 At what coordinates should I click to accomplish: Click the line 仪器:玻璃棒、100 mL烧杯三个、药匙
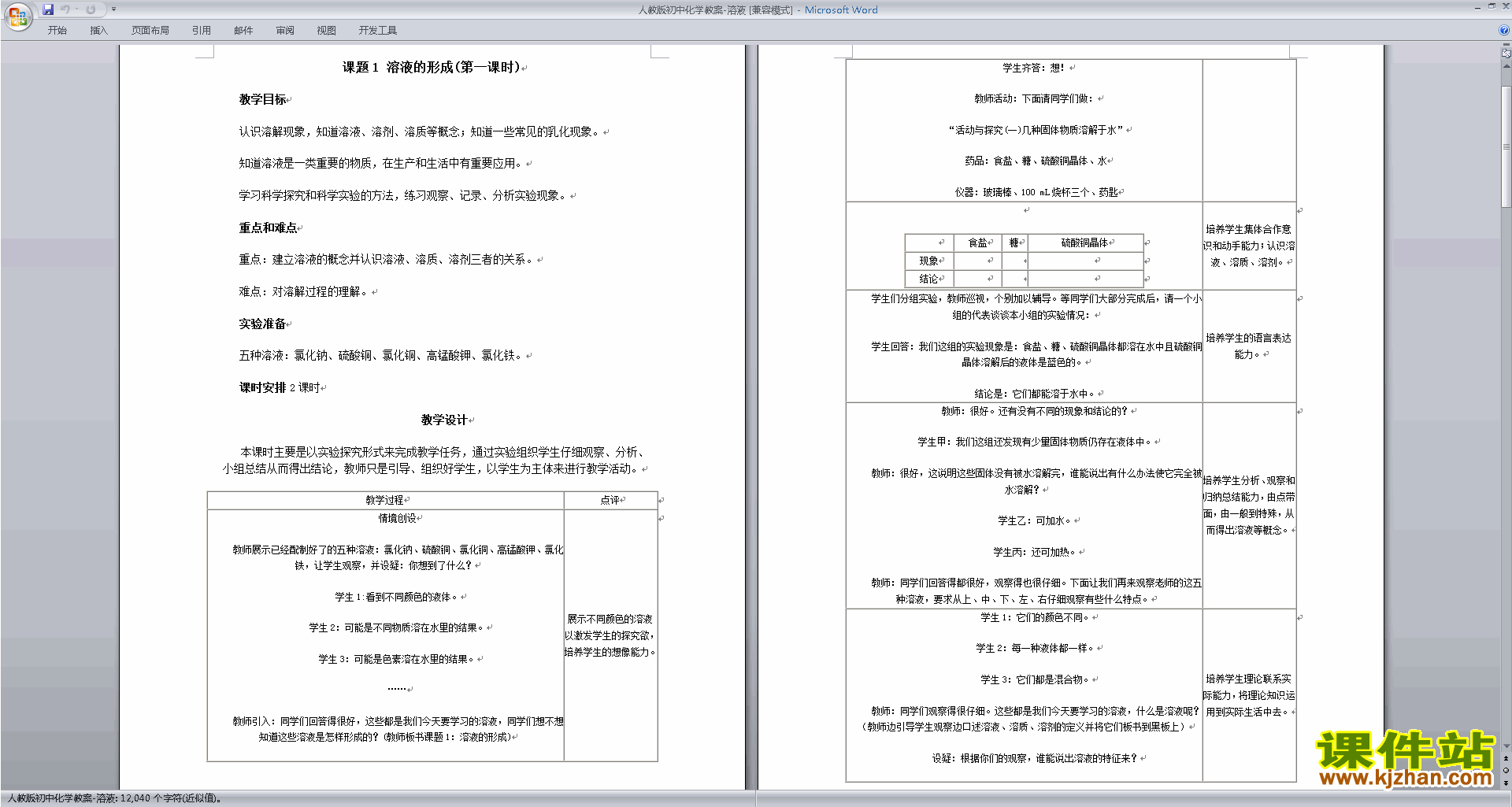1035,193
